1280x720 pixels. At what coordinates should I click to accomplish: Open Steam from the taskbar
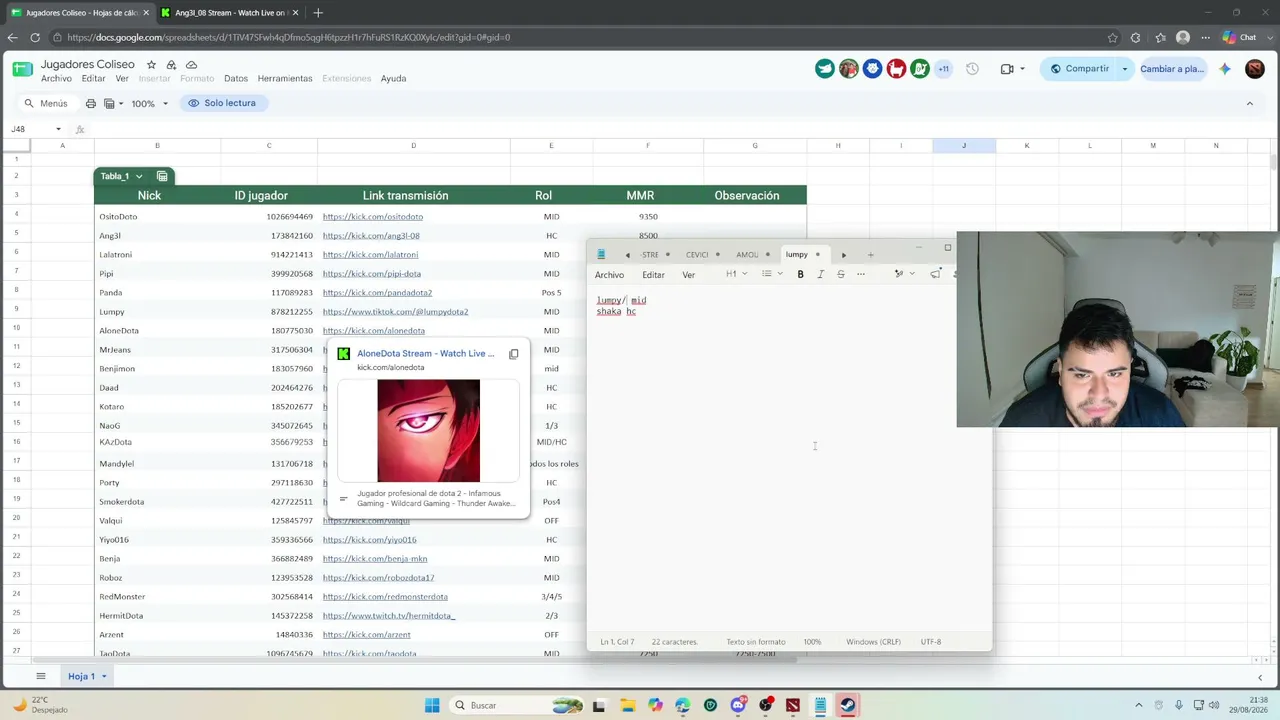coord(847,705)
